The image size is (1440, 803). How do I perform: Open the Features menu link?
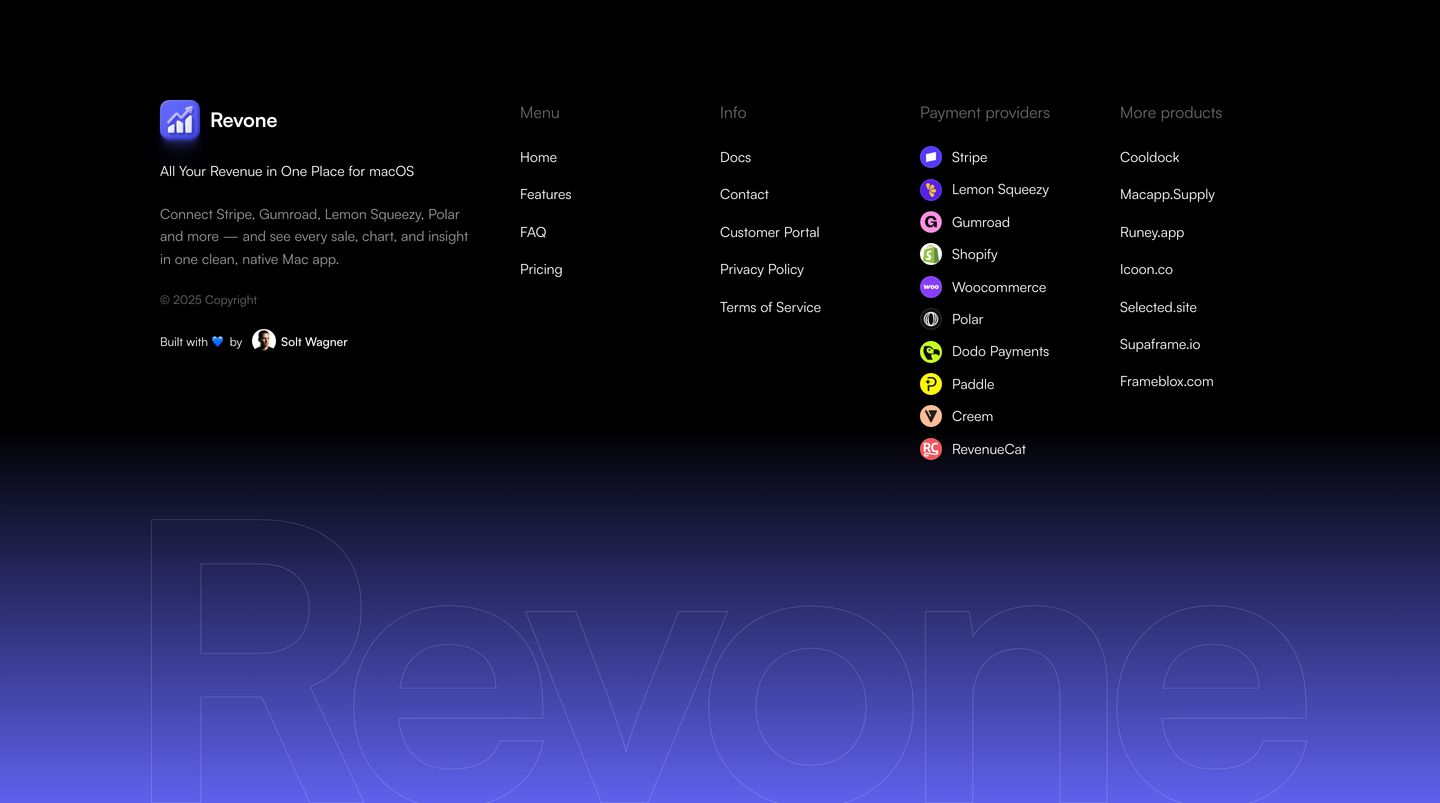pyautogui.click(x=546, y=194)
